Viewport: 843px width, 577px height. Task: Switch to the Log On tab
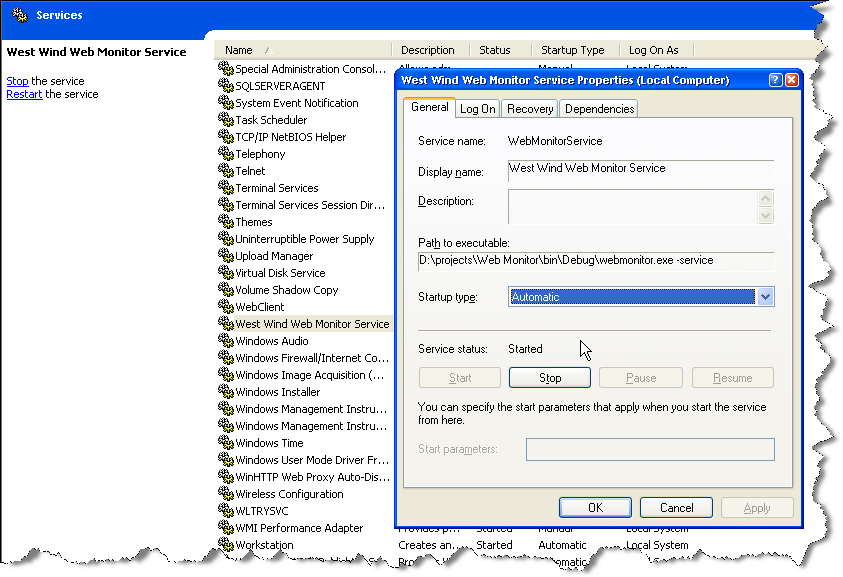(x=477, y=108)
